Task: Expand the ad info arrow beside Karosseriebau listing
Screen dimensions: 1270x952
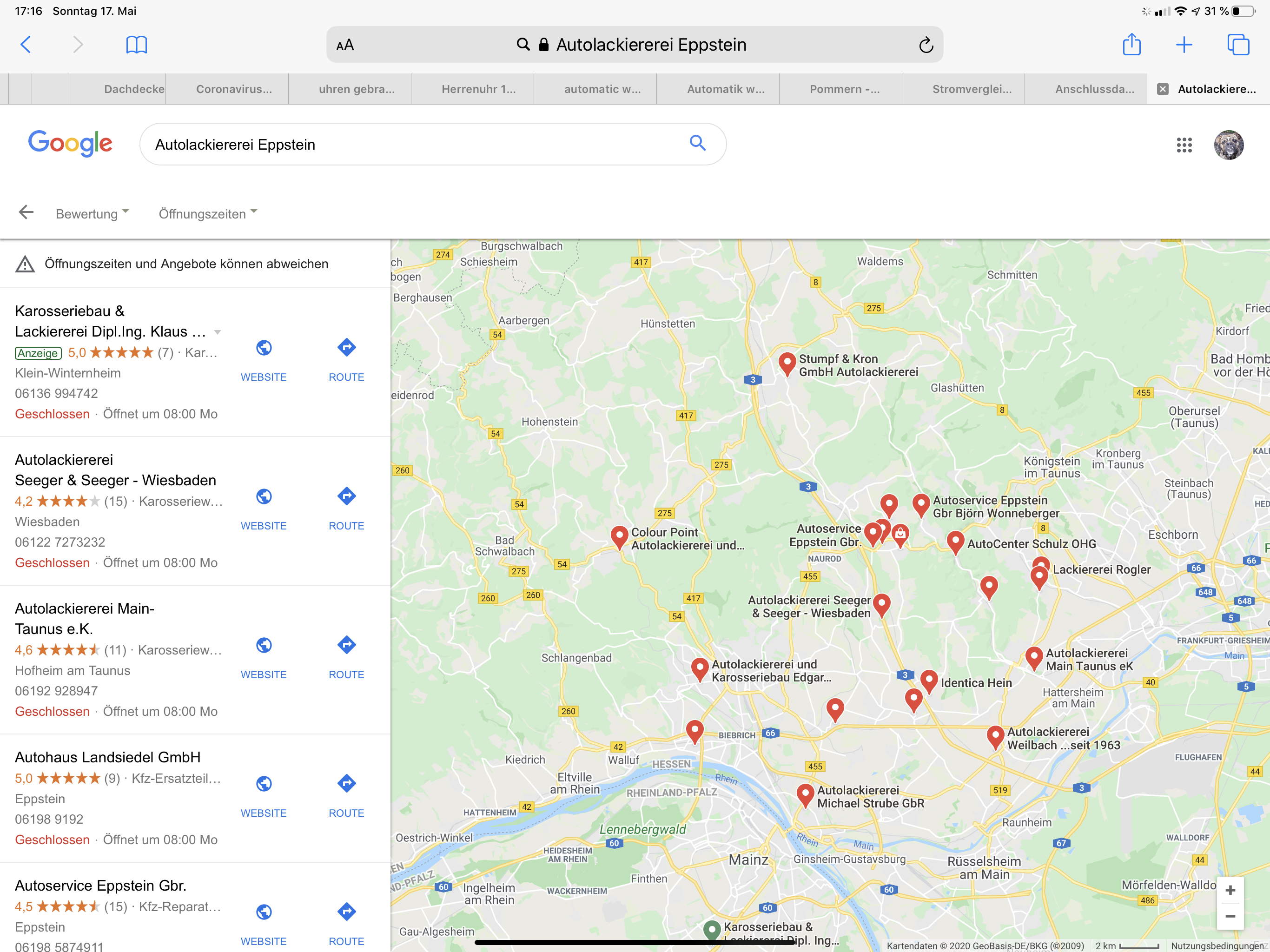Action: (x=218, y=332)
